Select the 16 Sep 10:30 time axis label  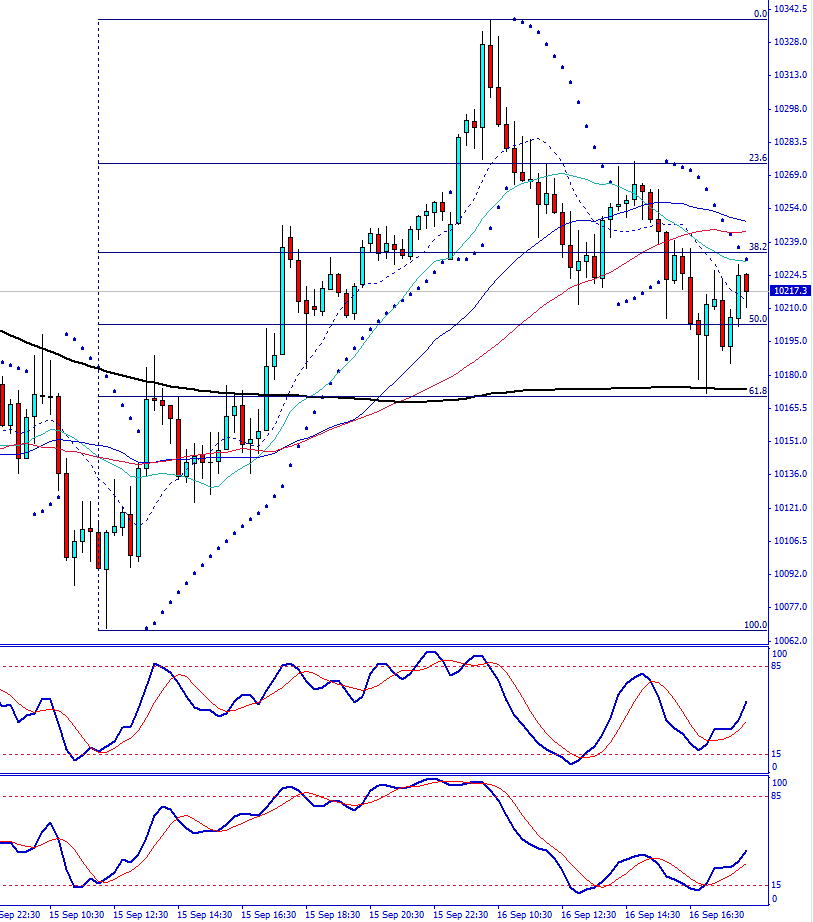point(527,914)
